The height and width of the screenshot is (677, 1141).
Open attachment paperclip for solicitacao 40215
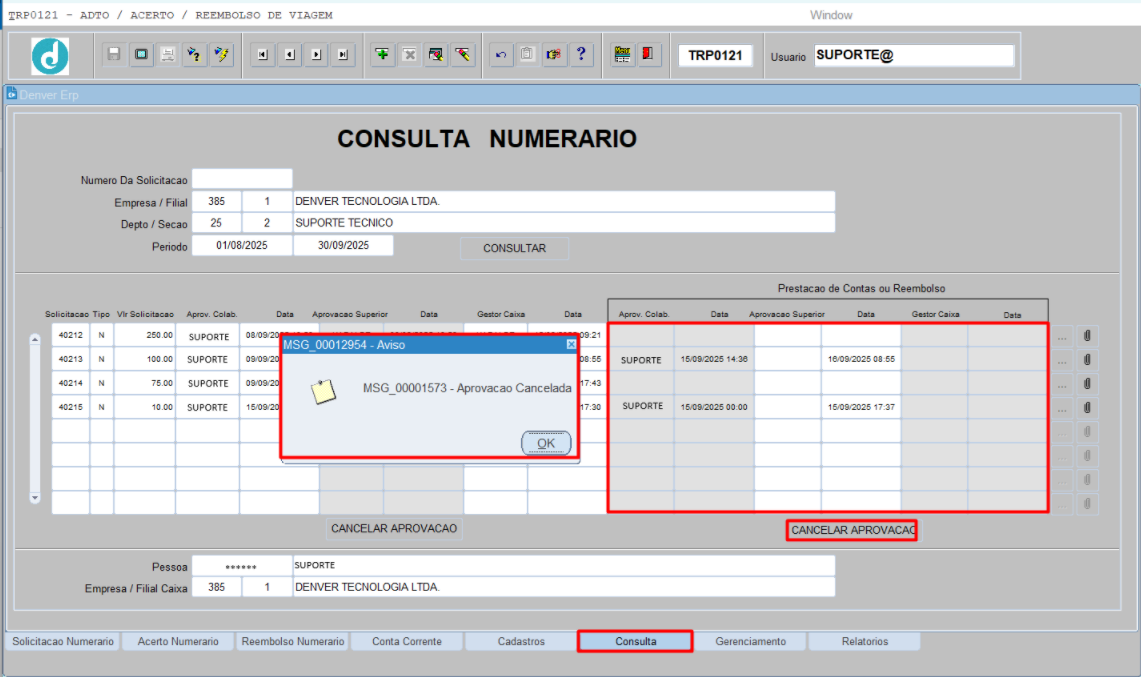coord(1087,408)
